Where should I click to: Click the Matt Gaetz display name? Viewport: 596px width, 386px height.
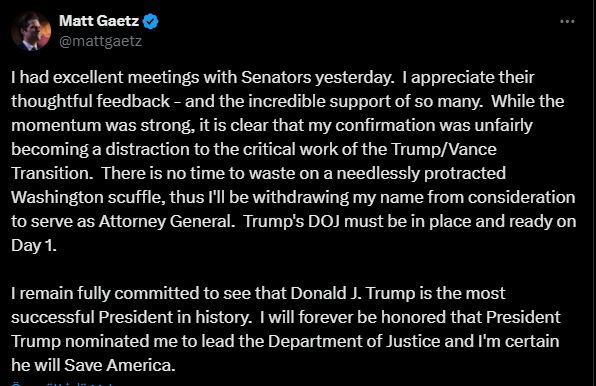point(99,21)
